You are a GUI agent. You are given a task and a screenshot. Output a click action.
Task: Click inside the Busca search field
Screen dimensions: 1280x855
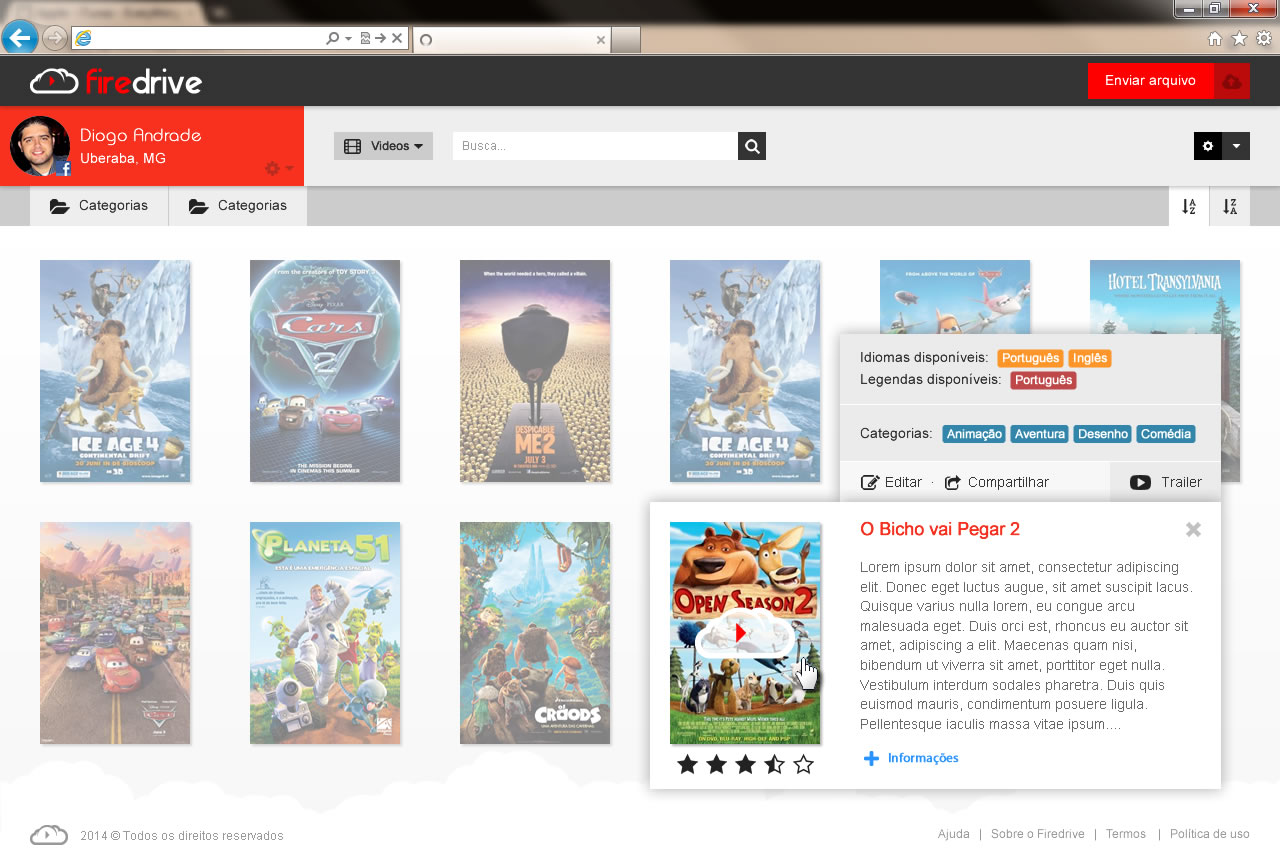click(x=595, y=146)
